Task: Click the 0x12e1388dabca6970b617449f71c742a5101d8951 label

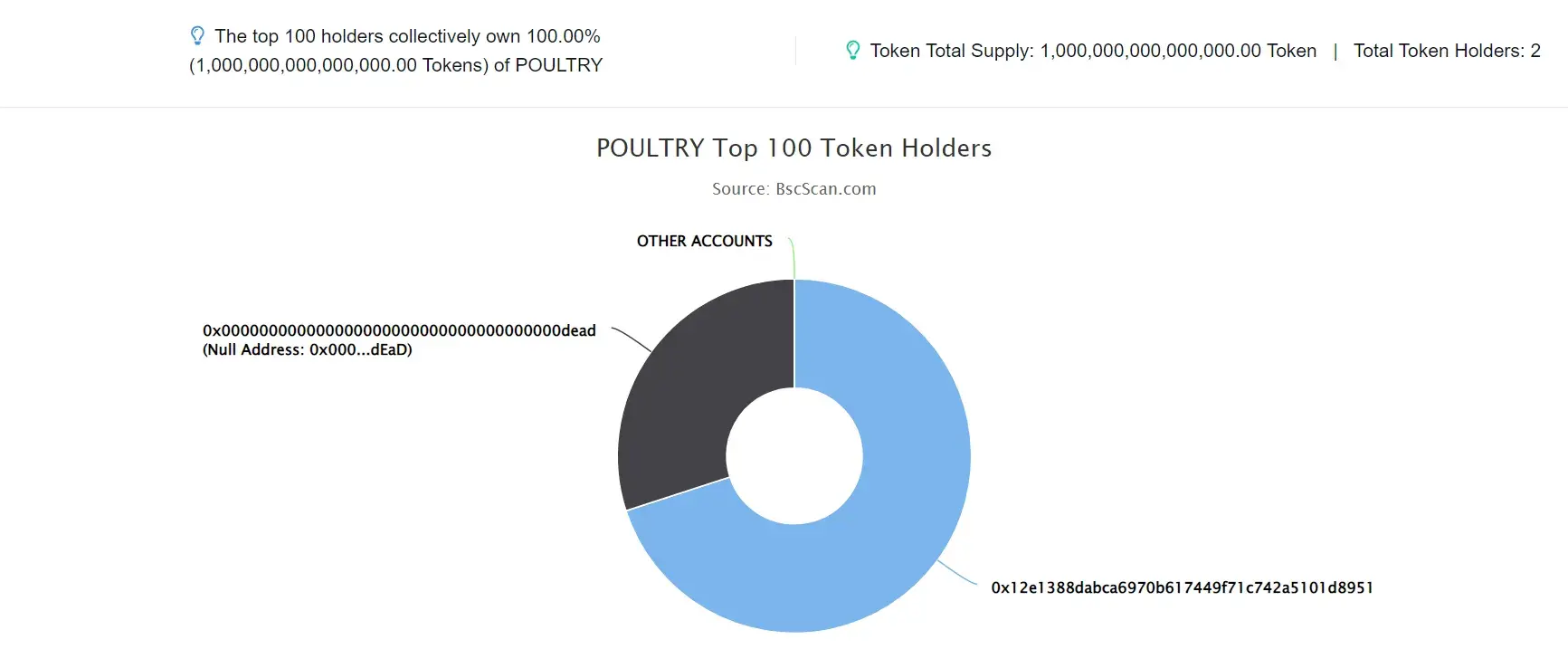Action: coord(1182,587)
